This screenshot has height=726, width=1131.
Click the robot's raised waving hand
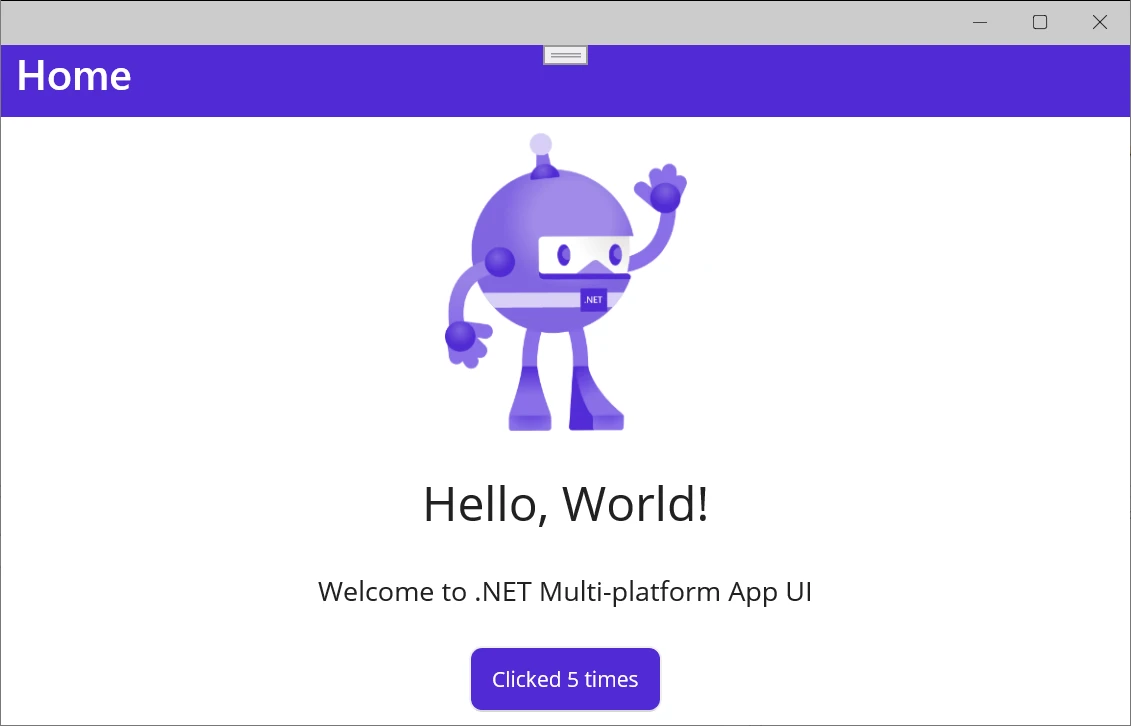664,190
